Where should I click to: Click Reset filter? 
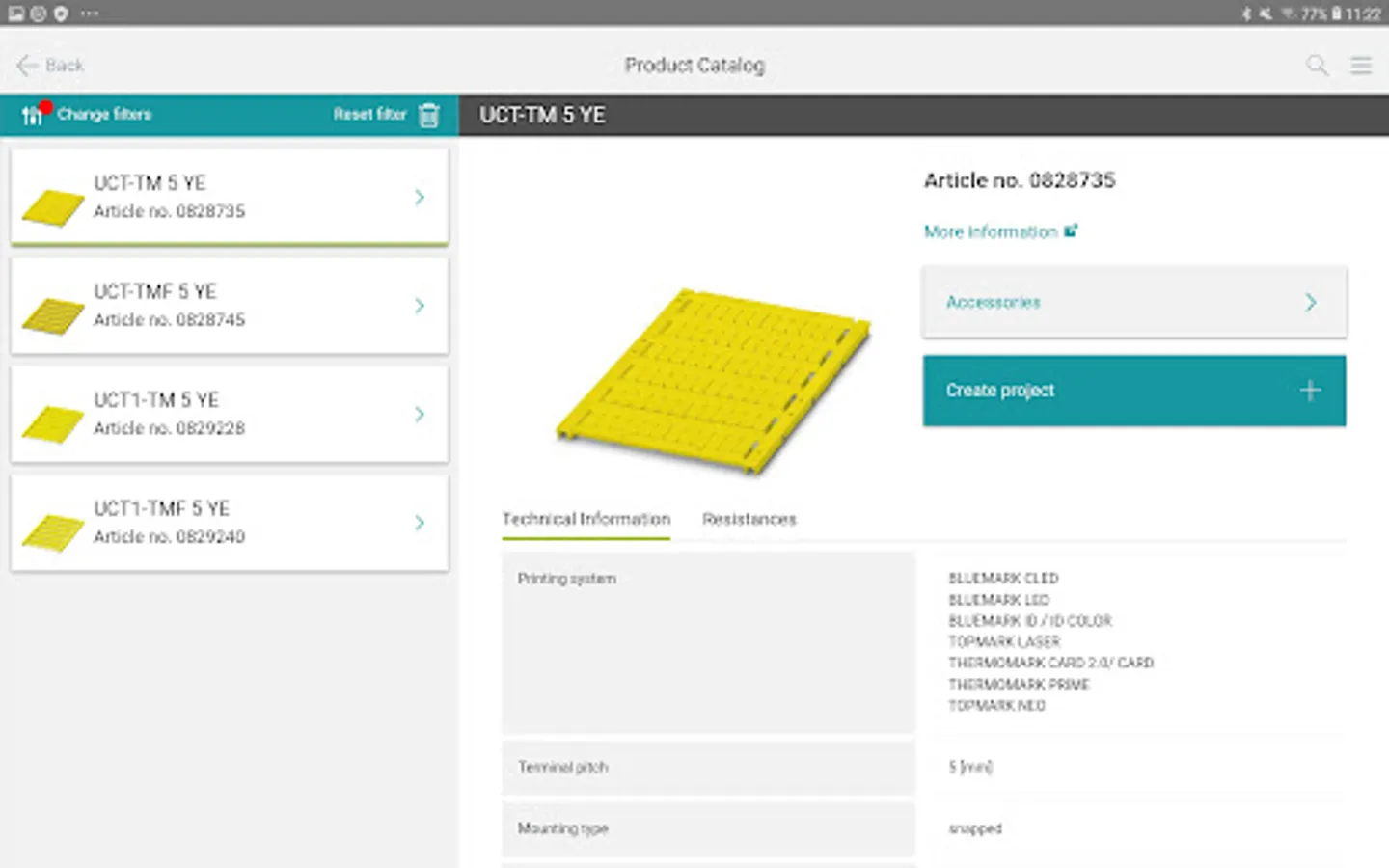point(370,114)
